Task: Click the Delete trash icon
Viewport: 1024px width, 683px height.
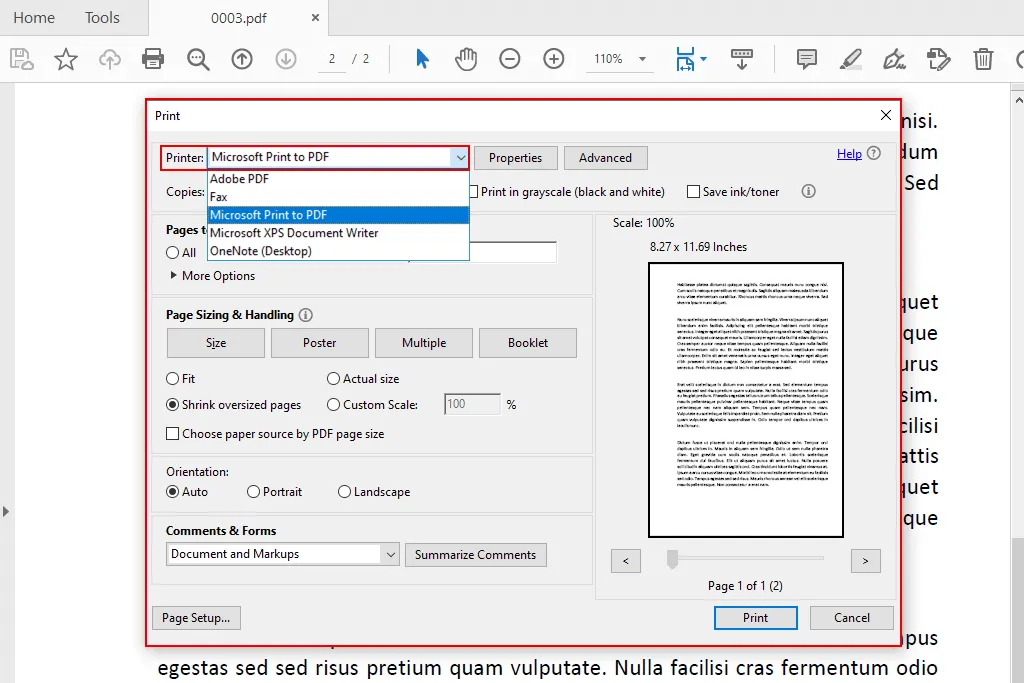Action: [984, 59]
